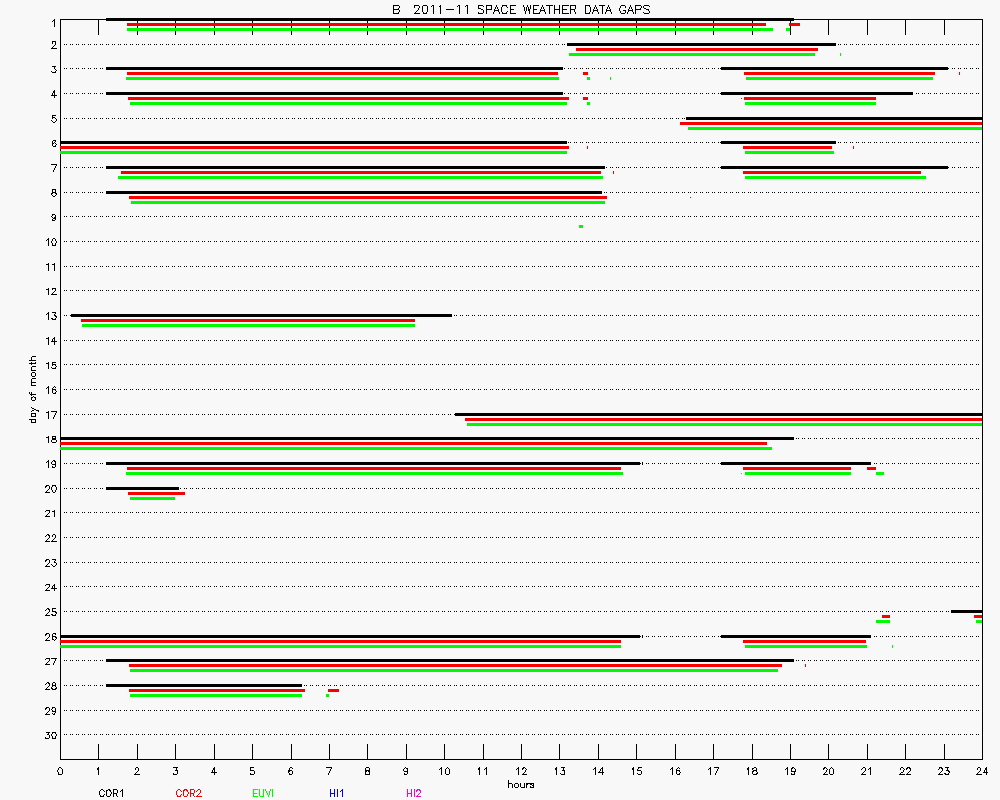Click the chart title 'Space Weather Data Gaps'

pyautogui.click(x=520, y=9)
